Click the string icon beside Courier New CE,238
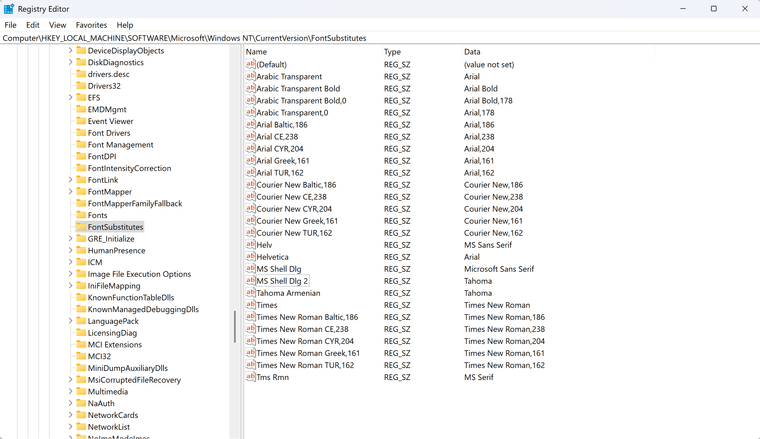This screenshot has width=760, height=439. pos(251,196)
